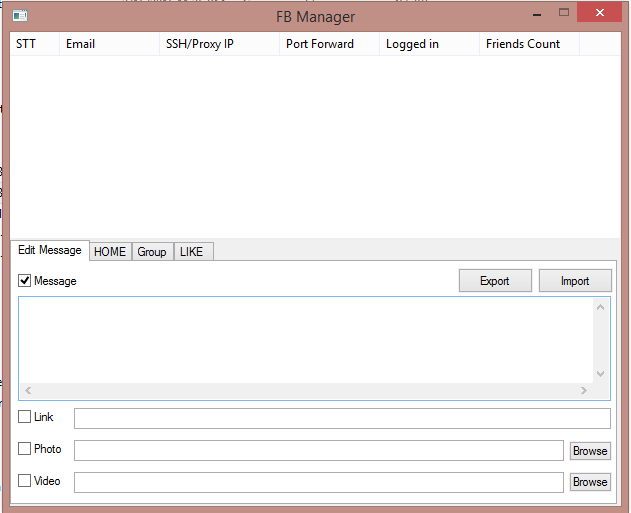Click the Logged in column header
Viewport: 631px width, 513px height.
coord(429,43)
